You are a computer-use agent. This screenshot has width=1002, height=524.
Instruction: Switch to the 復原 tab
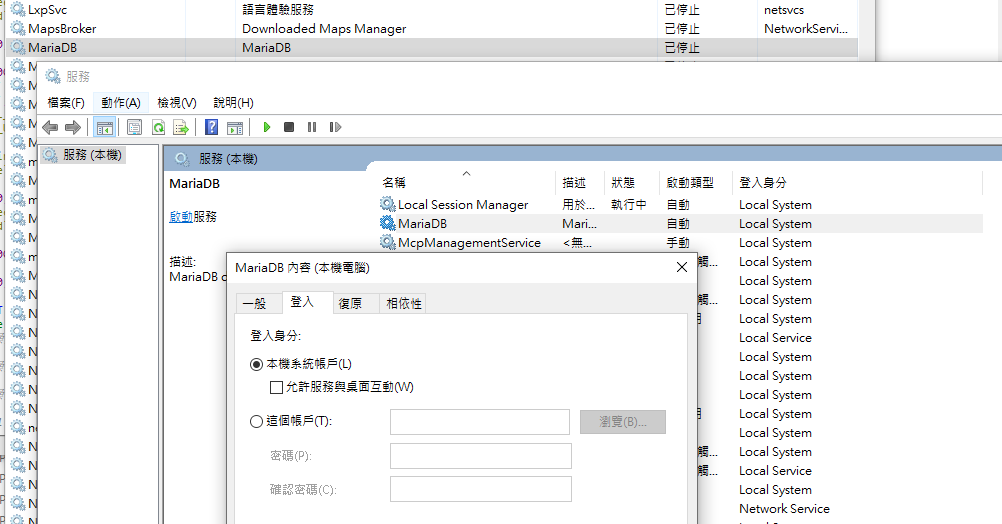[356, 304]
